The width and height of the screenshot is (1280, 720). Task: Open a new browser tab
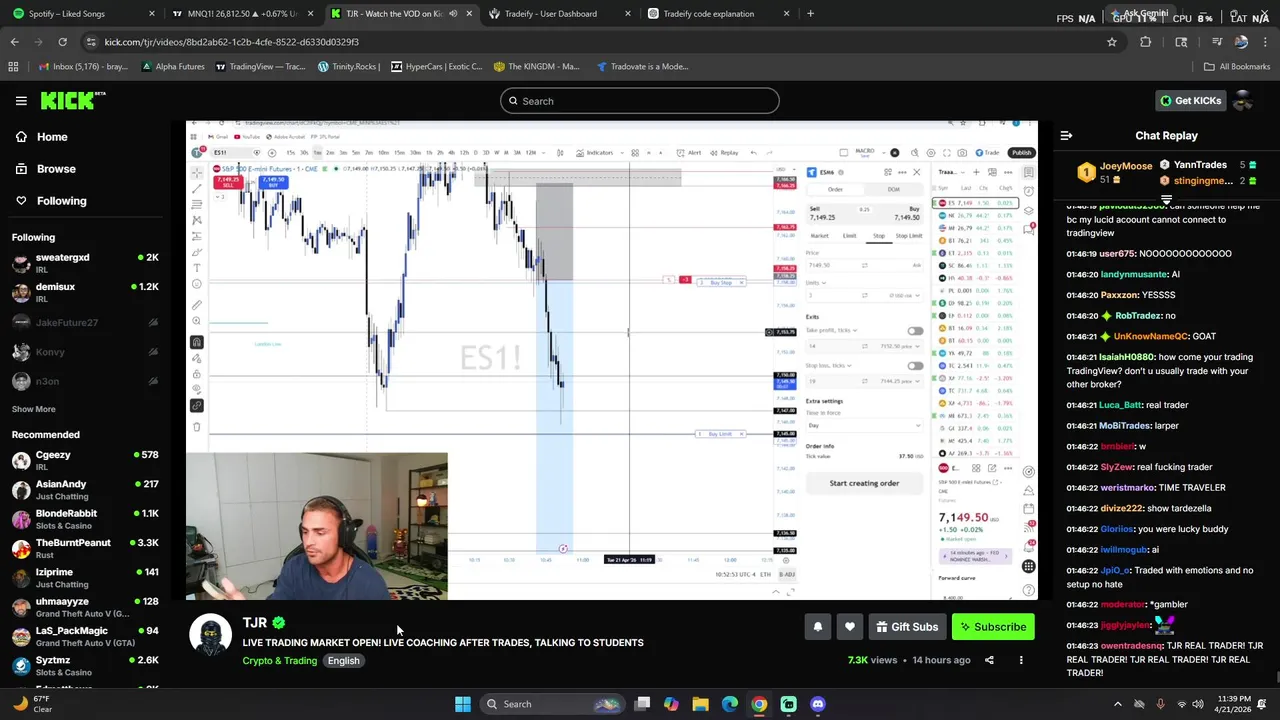(810, 14)
